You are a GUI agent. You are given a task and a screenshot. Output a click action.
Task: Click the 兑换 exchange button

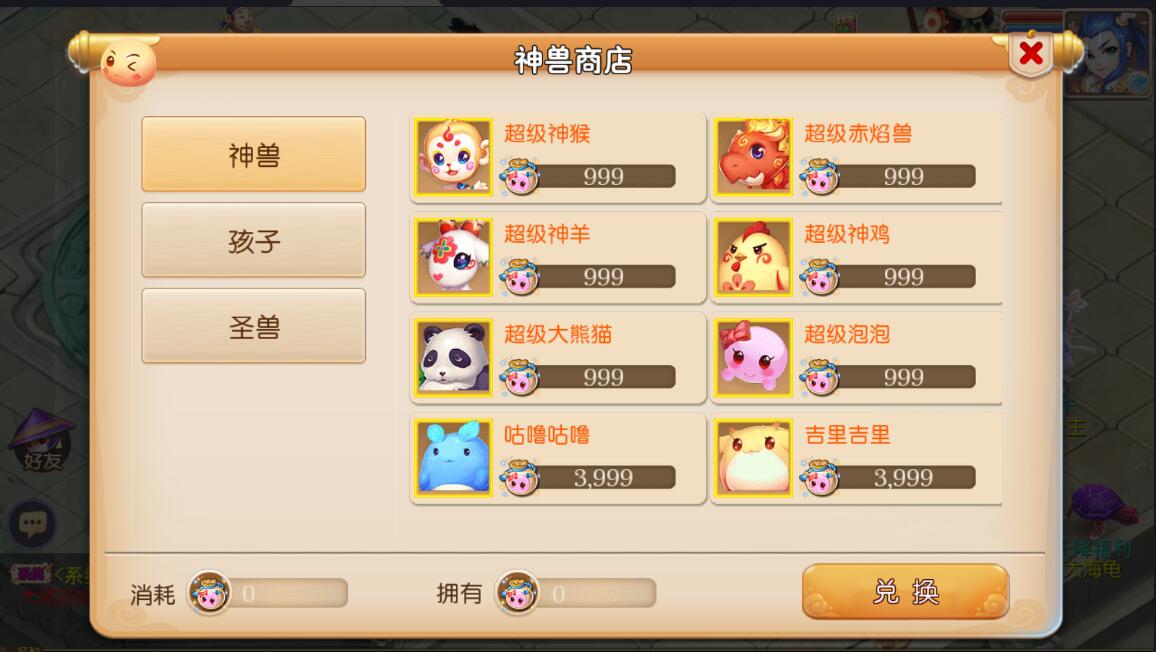[x=905, y=592]
